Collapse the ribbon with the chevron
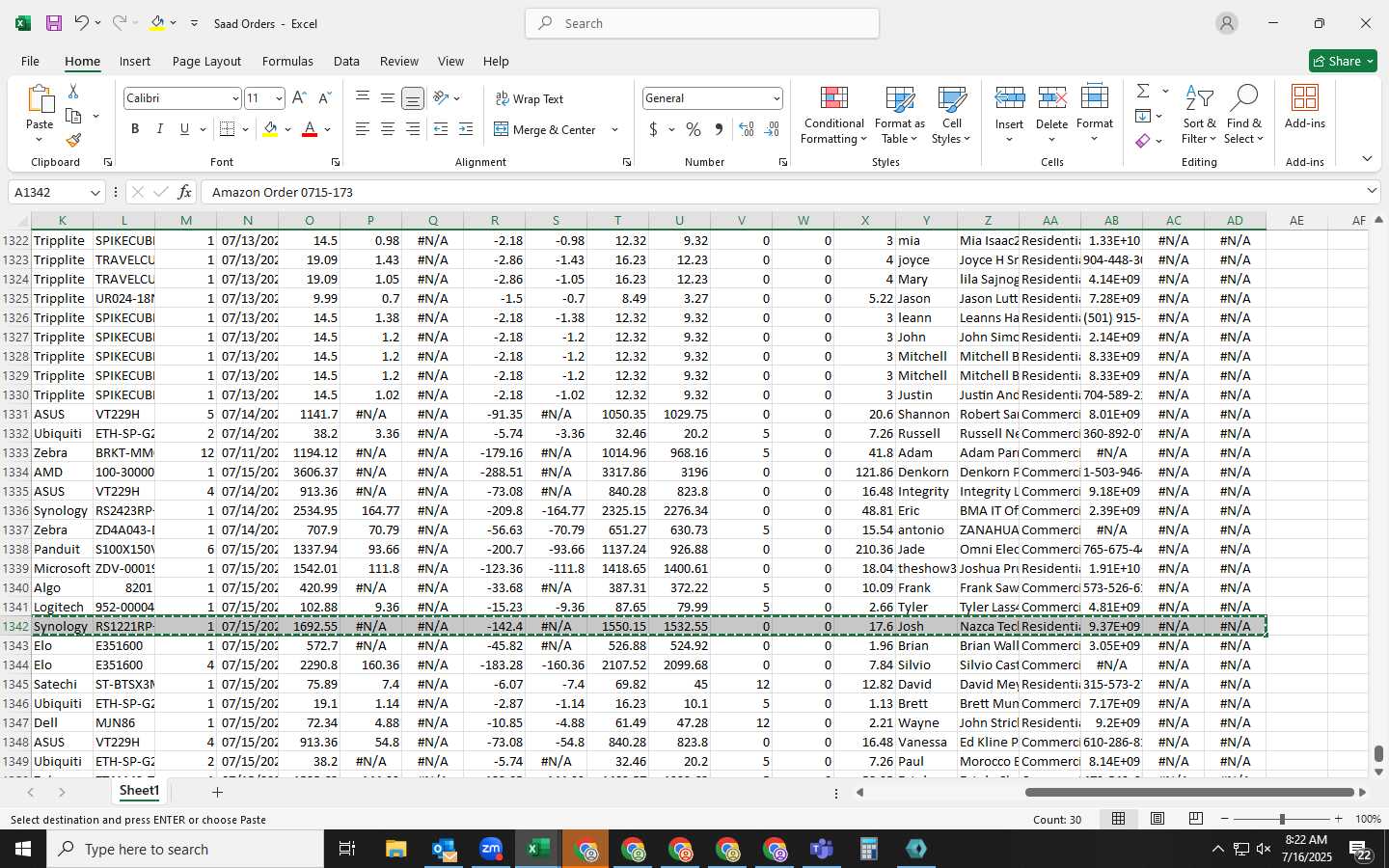This screenshot has width=1389, height=868. pyautogui.click(x=1367, y=158)
